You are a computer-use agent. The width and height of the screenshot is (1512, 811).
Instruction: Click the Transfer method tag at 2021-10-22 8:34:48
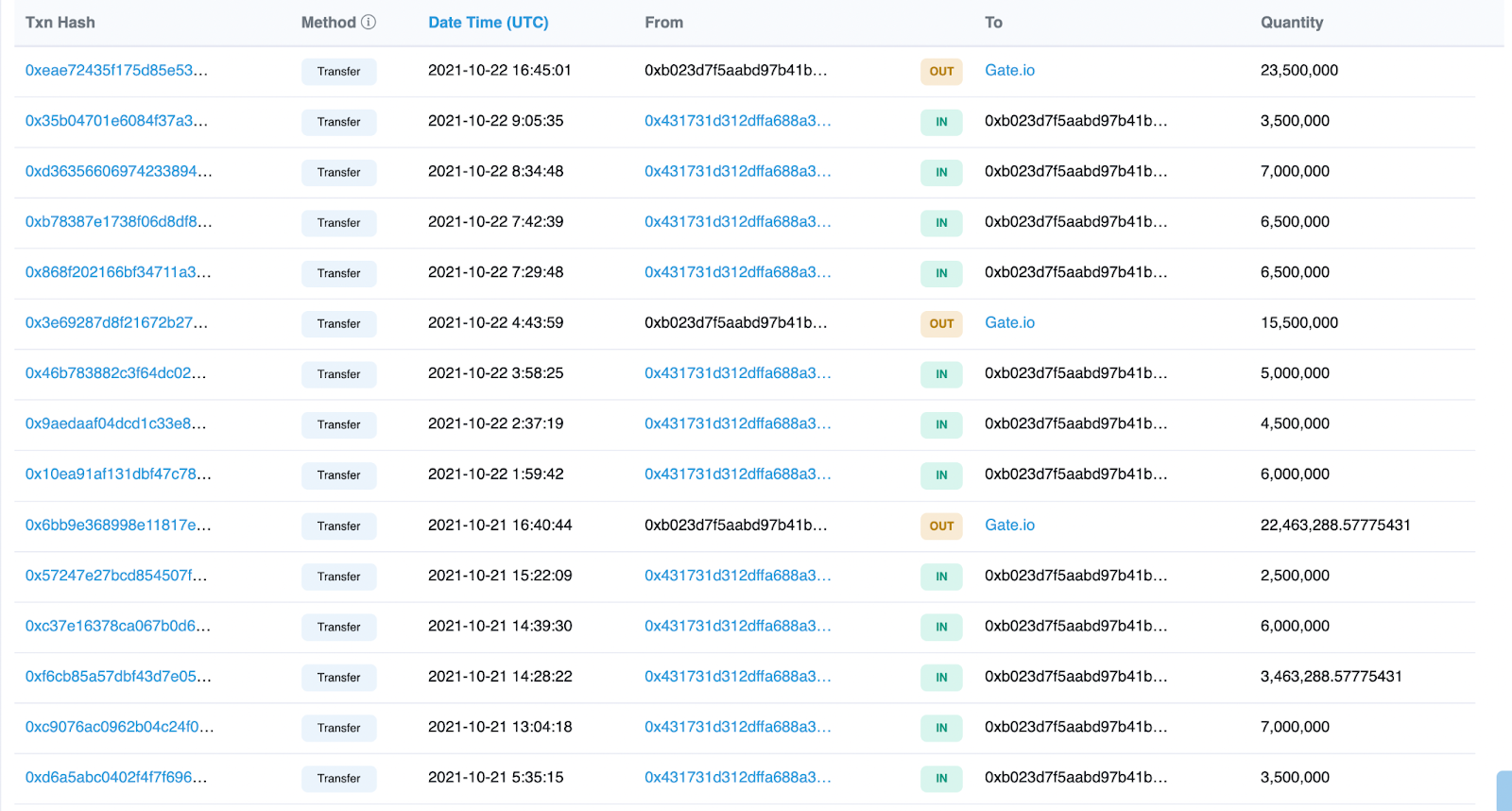pos(338,172)
